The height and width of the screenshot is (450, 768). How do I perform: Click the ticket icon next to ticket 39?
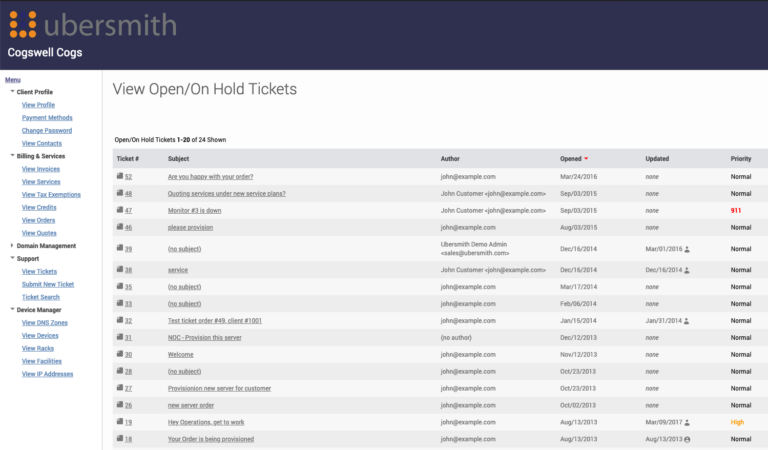click(x=120, y=248)
